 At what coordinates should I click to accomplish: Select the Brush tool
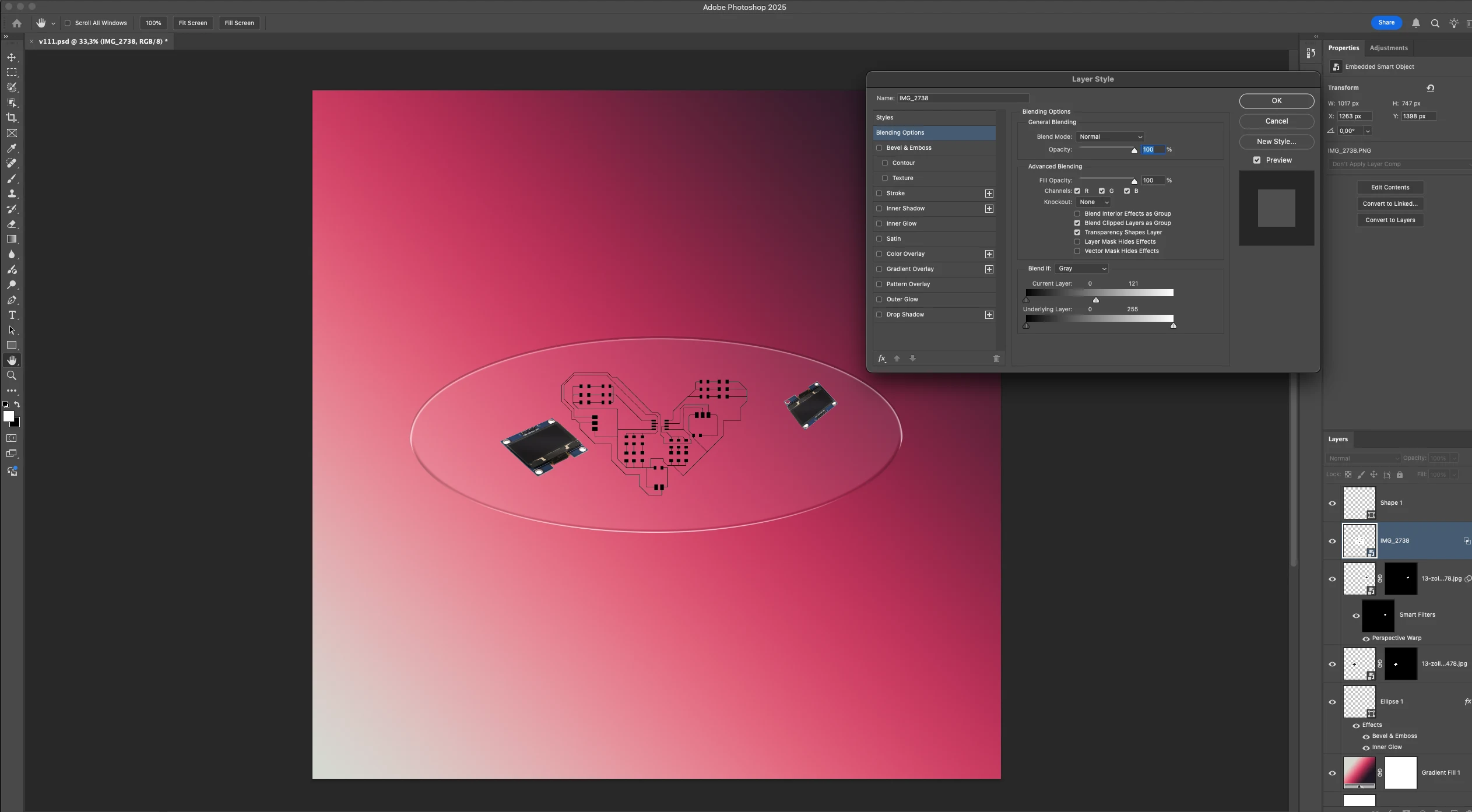point(12,178)
